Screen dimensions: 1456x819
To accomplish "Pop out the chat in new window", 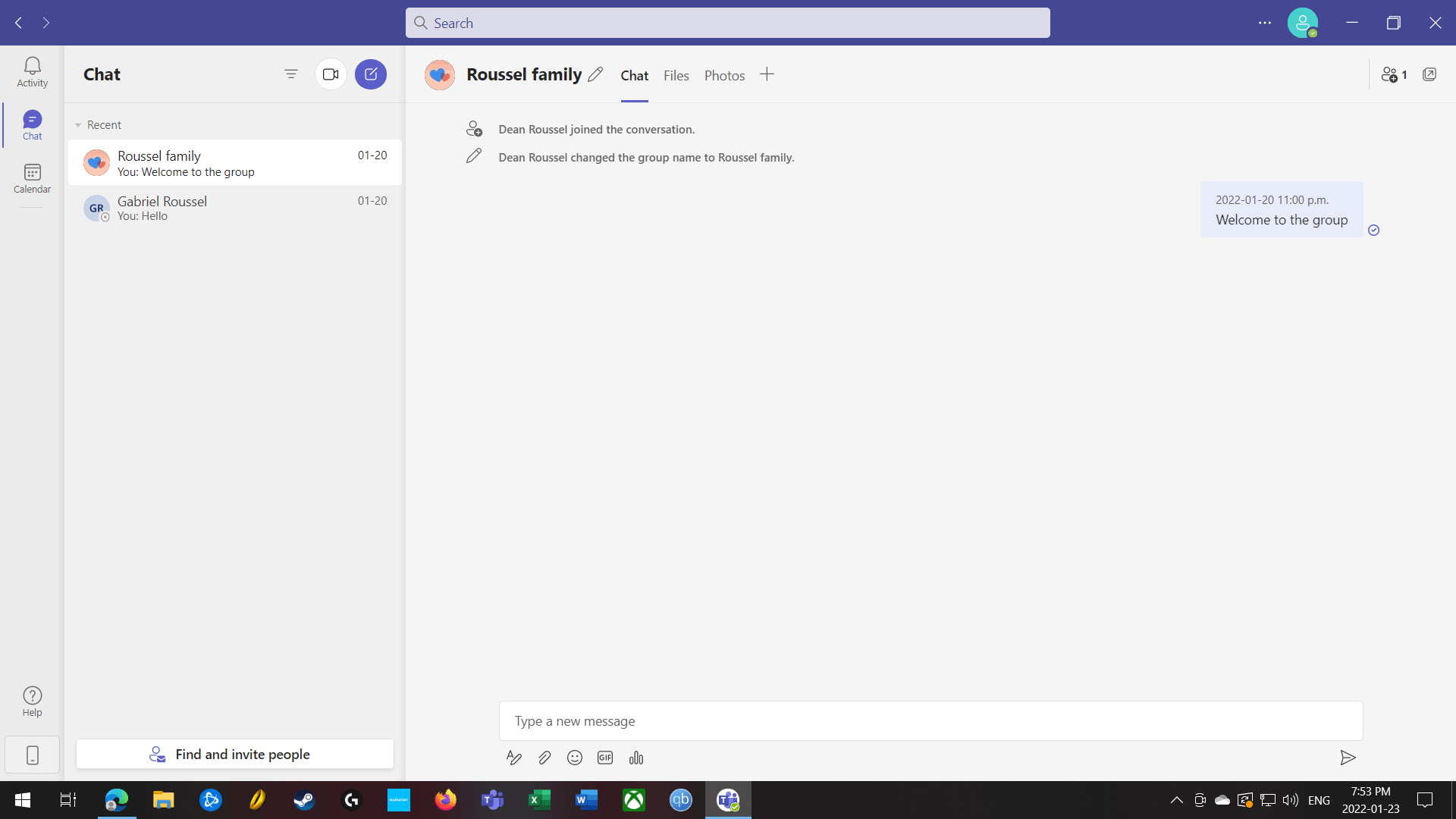I will tap(1429, 74).
